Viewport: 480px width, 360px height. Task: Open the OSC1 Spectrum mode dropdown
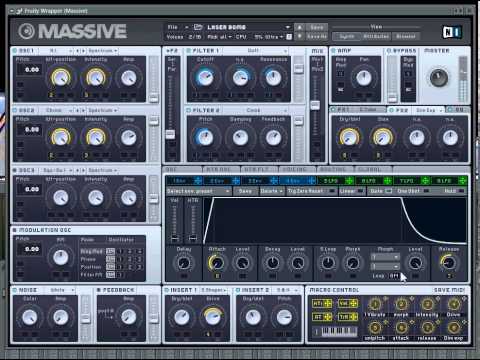click(x=103, y=51)
